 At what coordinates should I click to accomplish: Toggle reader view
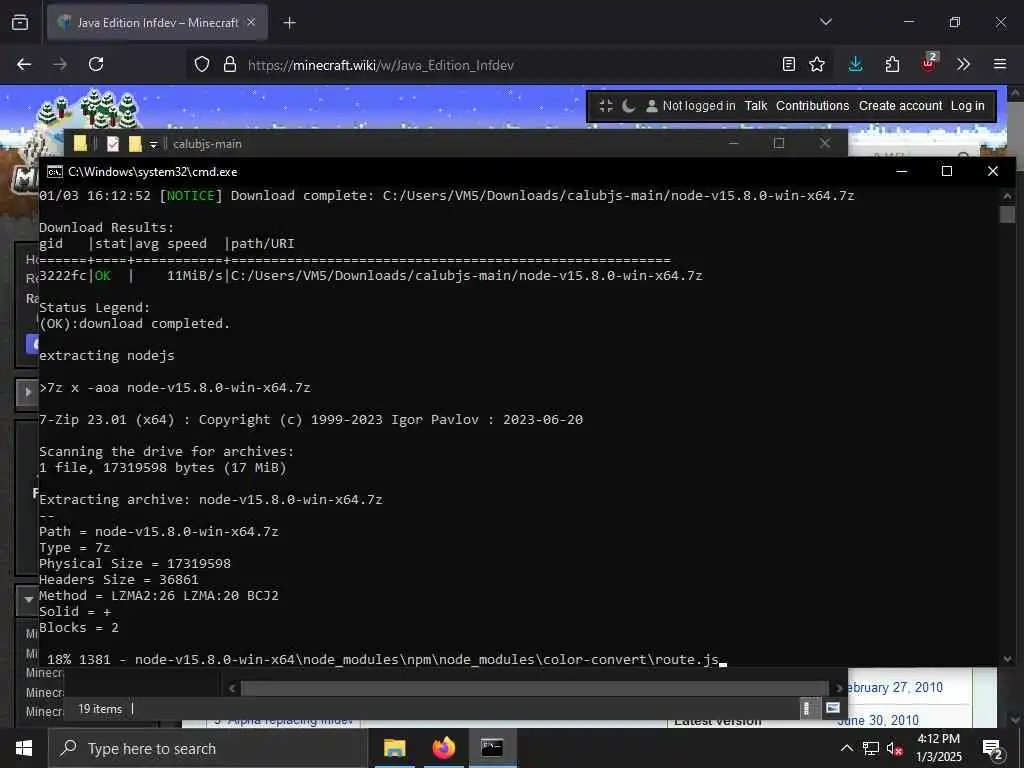789,64
